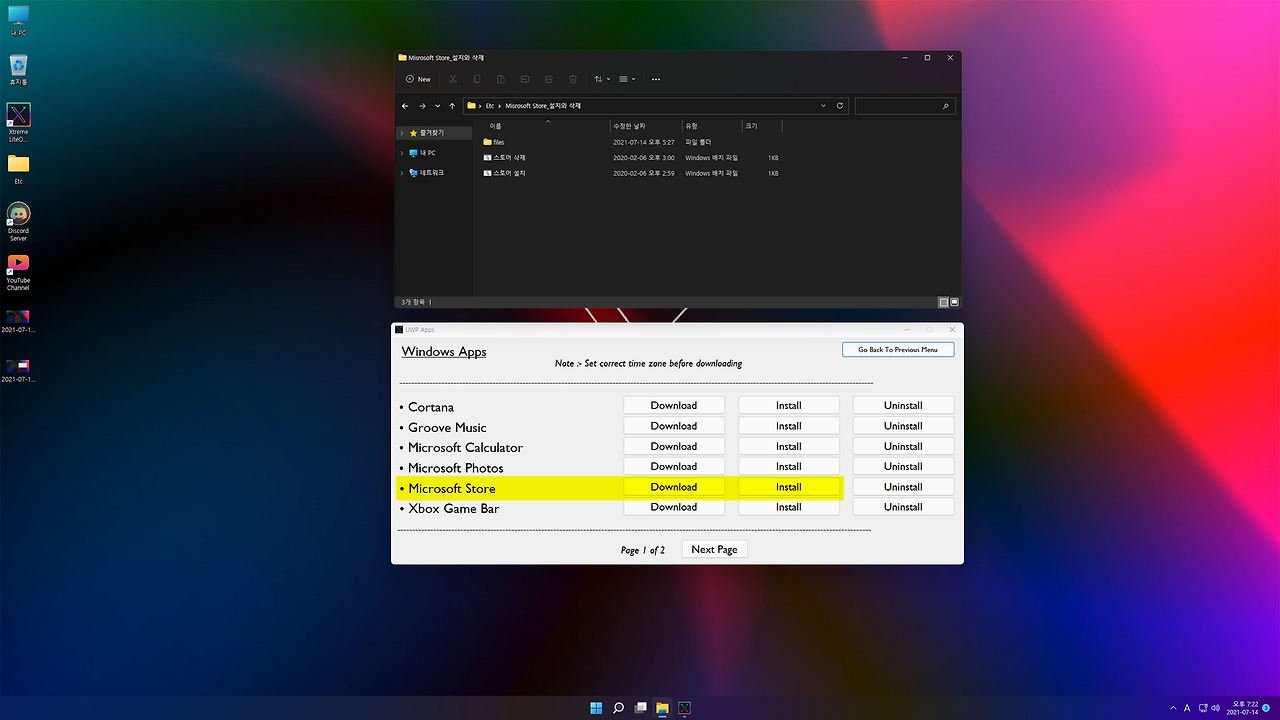Image resolution: width=1280 pixels, height=720 pixels.
Task: Click the Paste icon in Explorer toolbar
Action: point(501,79)
